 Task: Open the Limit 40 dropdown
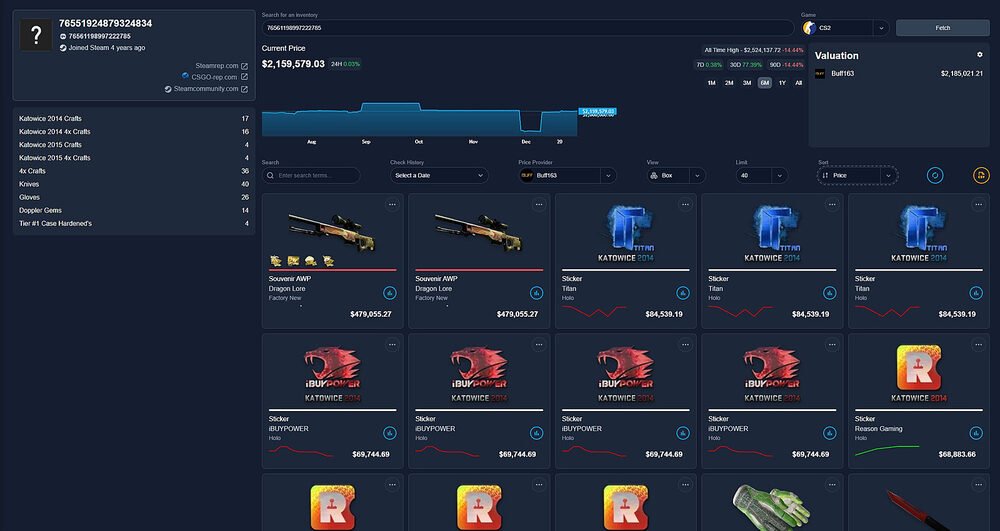762,175
